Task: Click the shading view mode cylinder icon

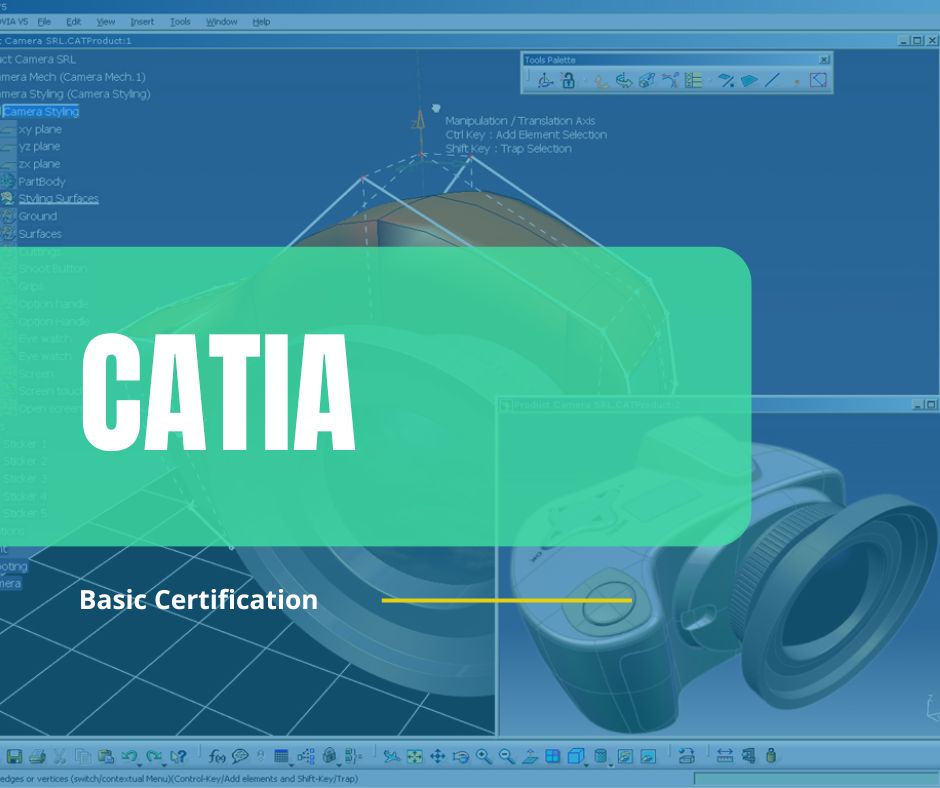Action: point(600,756)
